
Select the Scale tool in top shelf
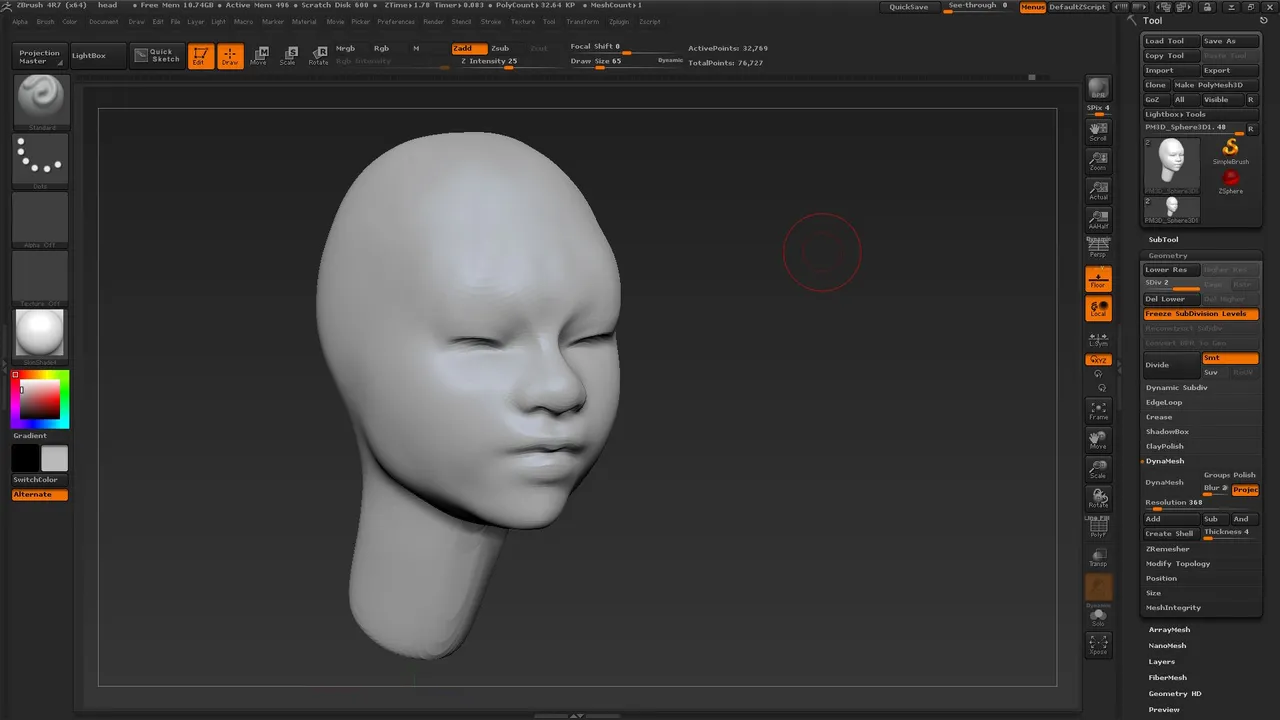(288, 56)
